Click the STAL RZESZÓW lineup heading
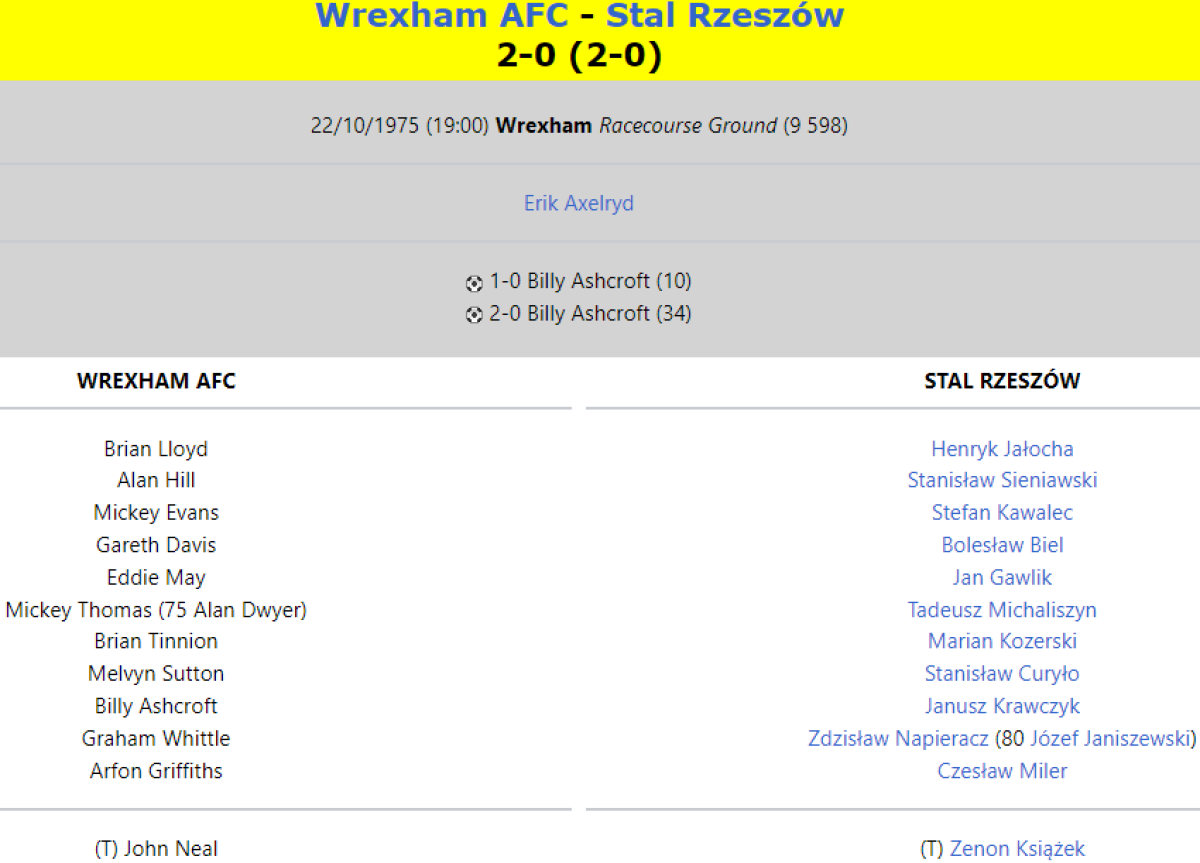The width and height of the screenshot is (1200, 863). pos(1002,381)
